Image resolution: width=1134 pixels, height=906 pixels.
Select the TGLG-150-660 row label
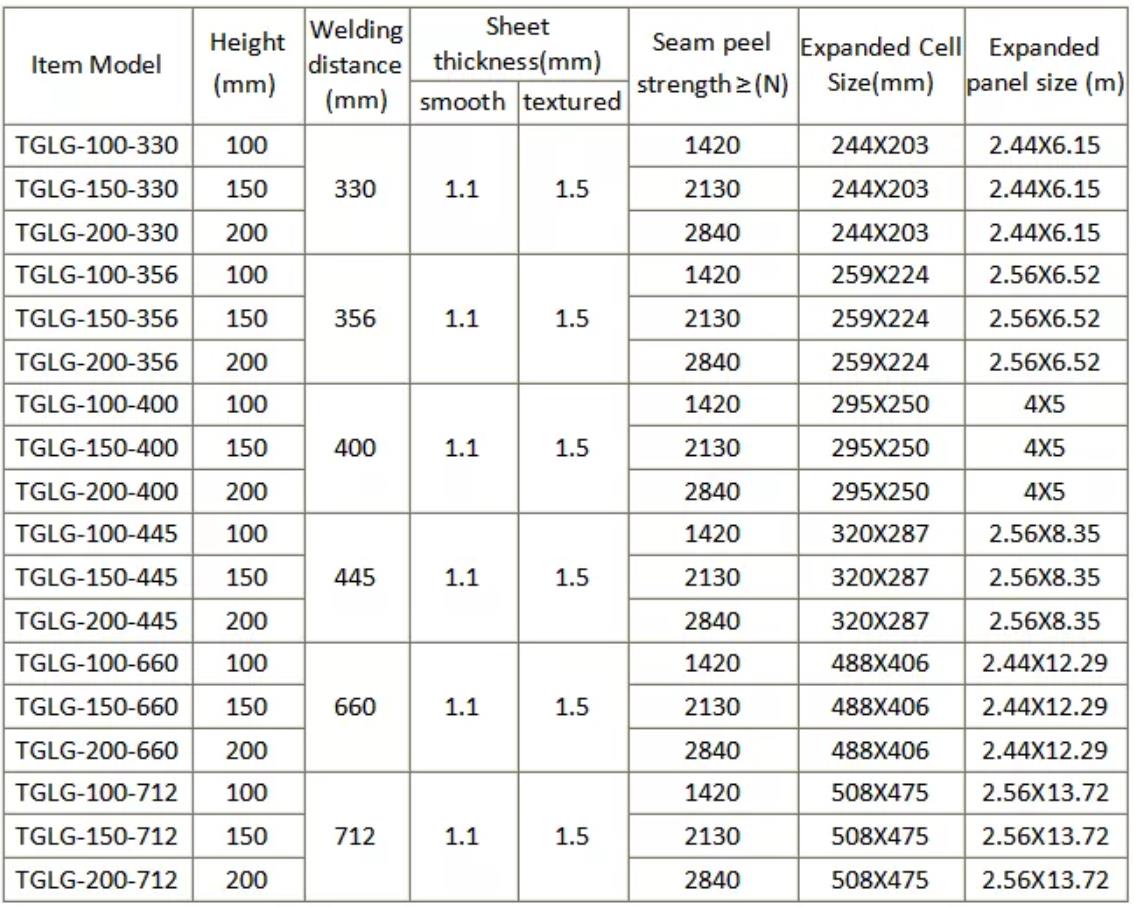[97, 707]
